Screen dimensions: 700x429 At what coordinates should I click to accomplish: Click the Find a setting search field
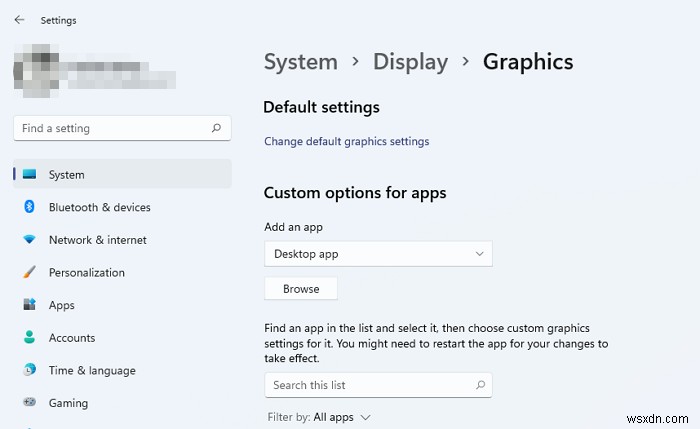point(110,128)
